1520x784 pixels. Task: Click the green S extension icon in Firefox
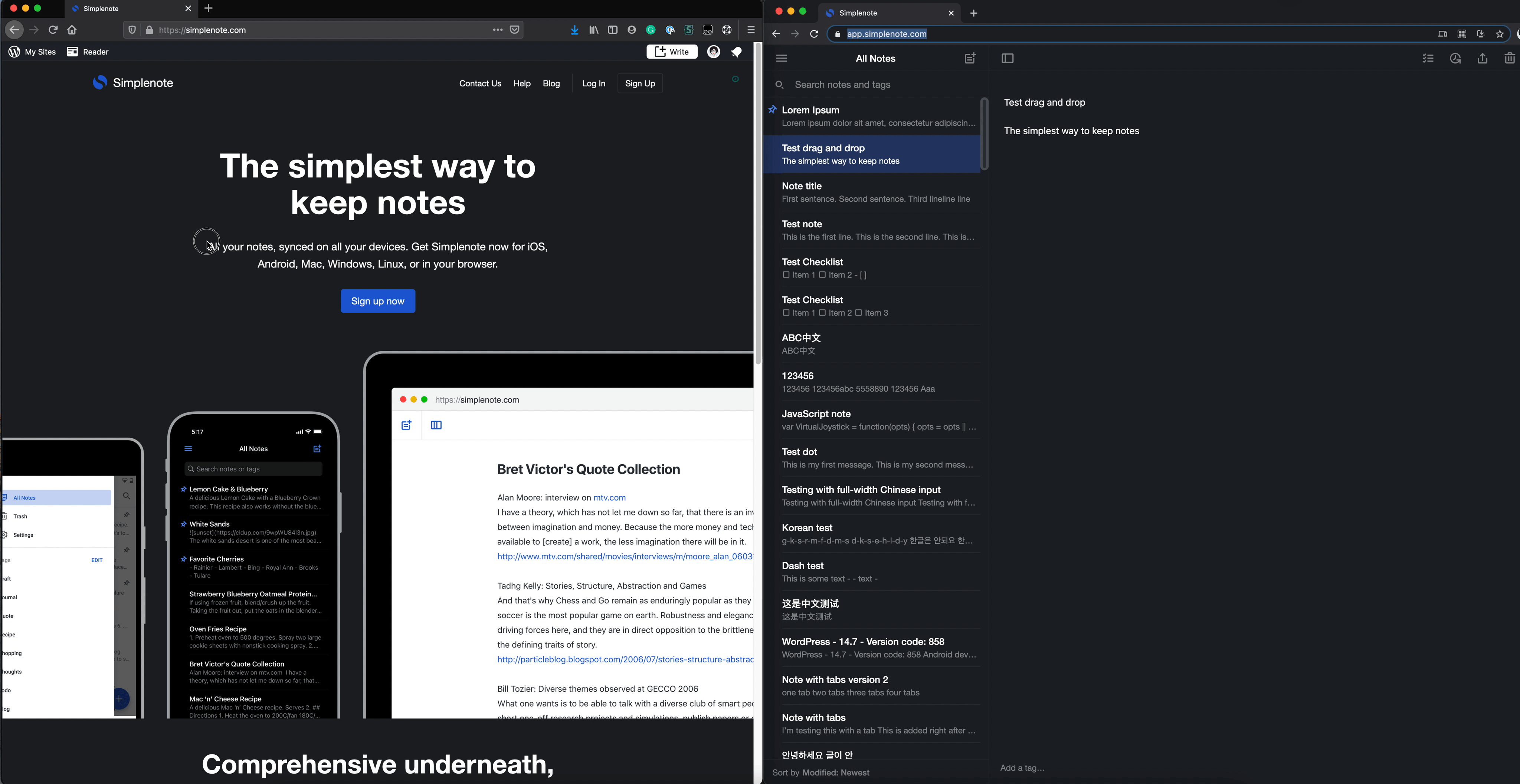click(689, 30)
